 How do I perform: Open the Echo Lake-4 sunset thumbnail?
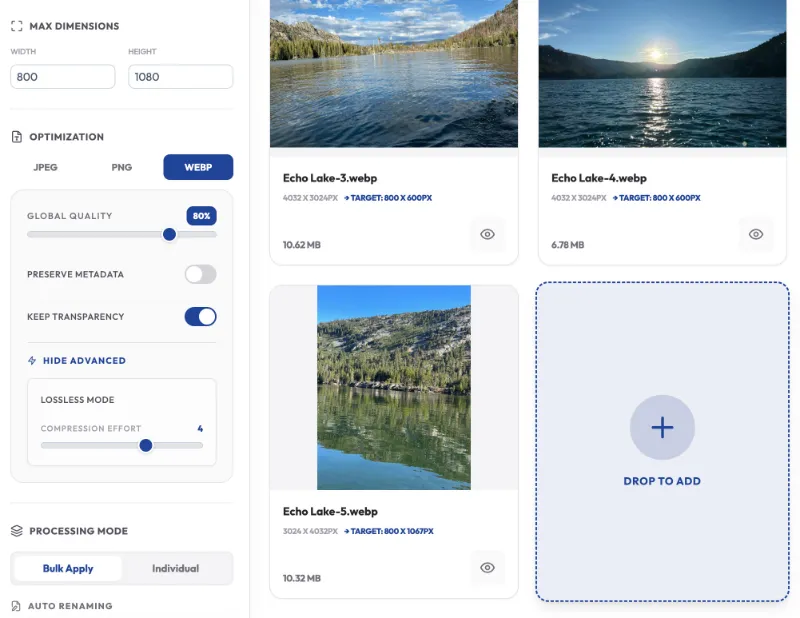tap(662, 73)
